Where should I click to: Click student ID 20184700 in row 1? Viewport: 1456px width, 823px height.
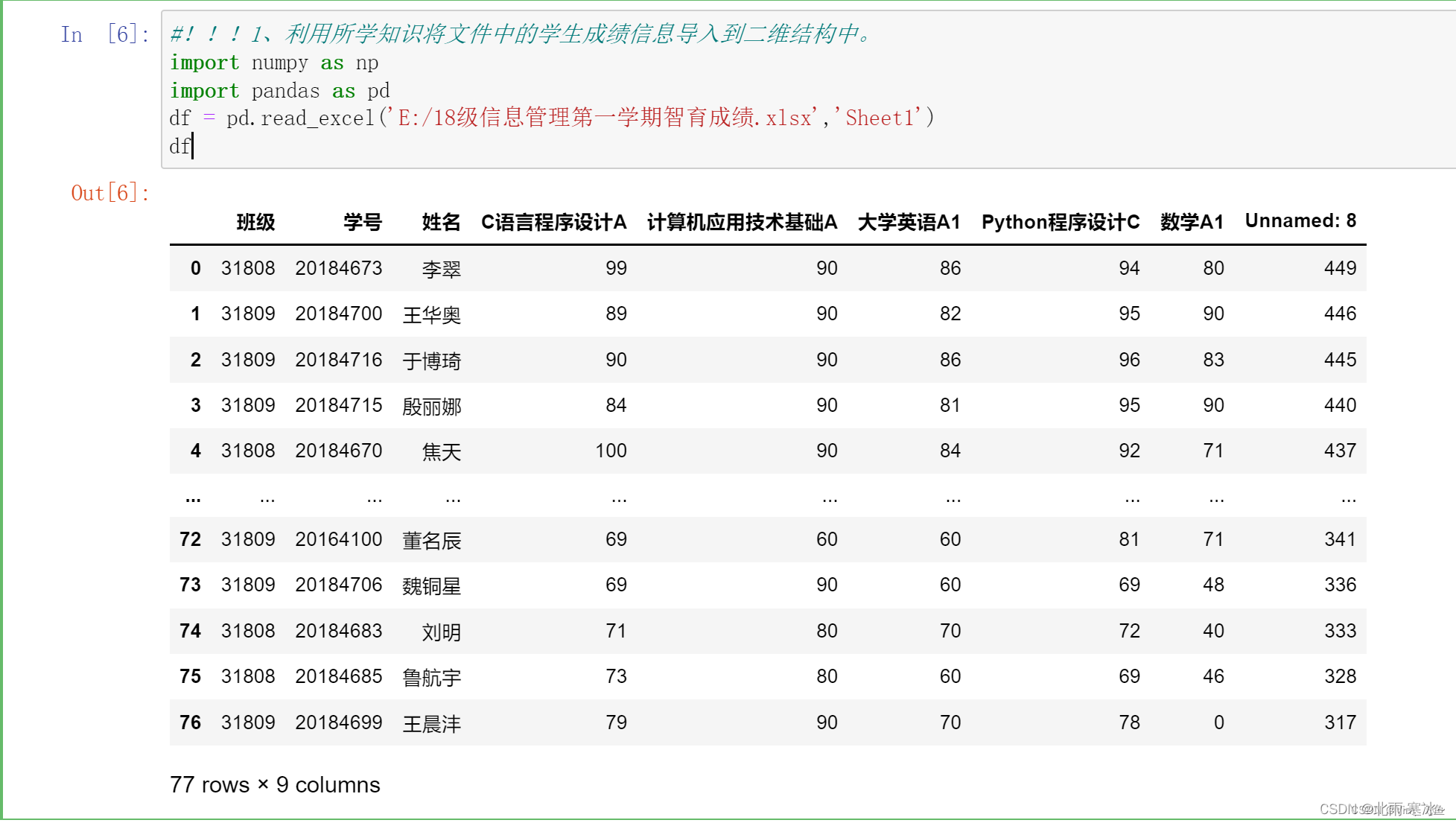(x=338, y=314)
